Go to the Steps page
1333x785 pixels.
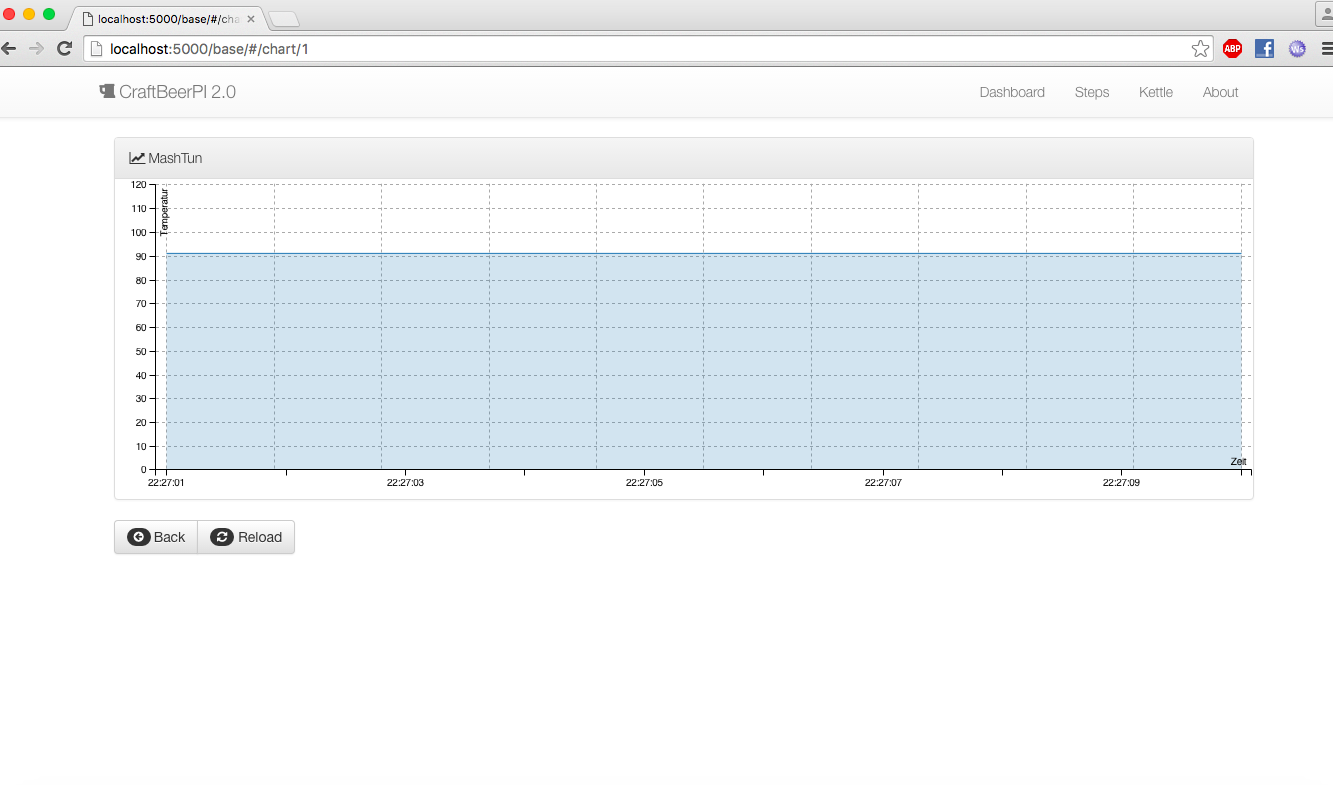(1091, 92)
